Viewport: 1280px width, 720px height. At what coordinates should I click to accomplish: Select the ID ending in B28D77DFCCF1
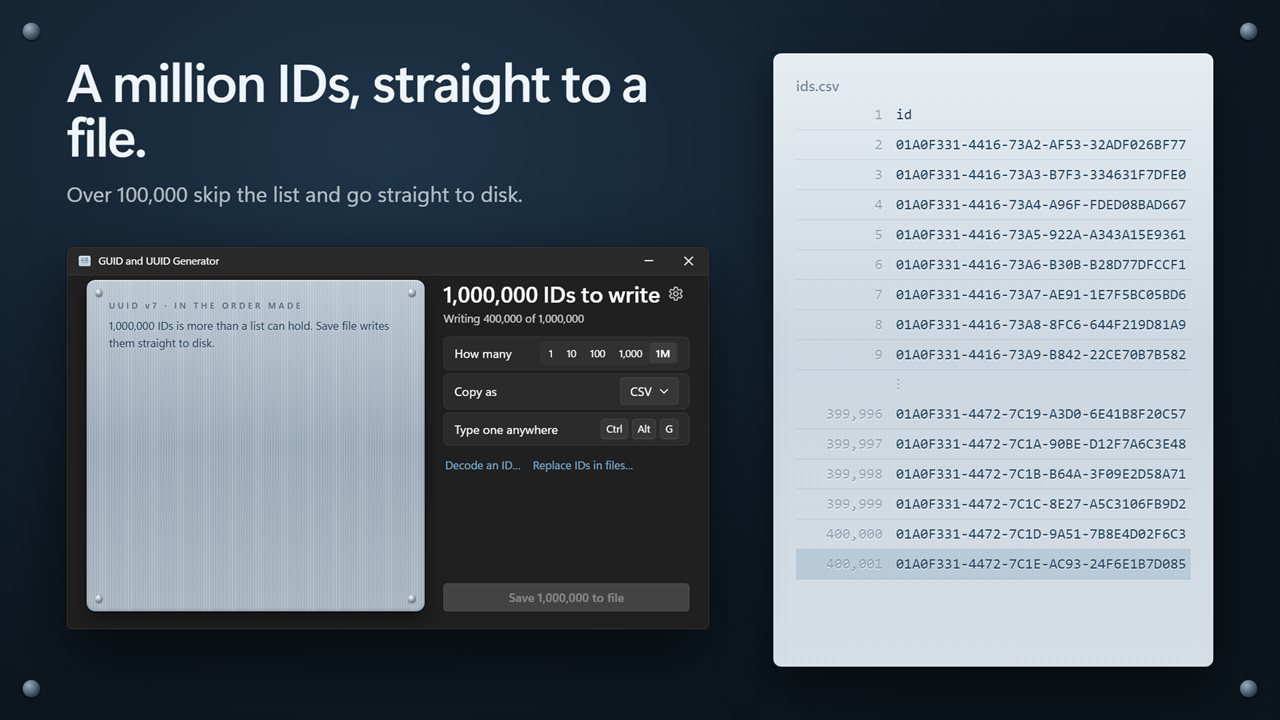[x=1041, y=265]
